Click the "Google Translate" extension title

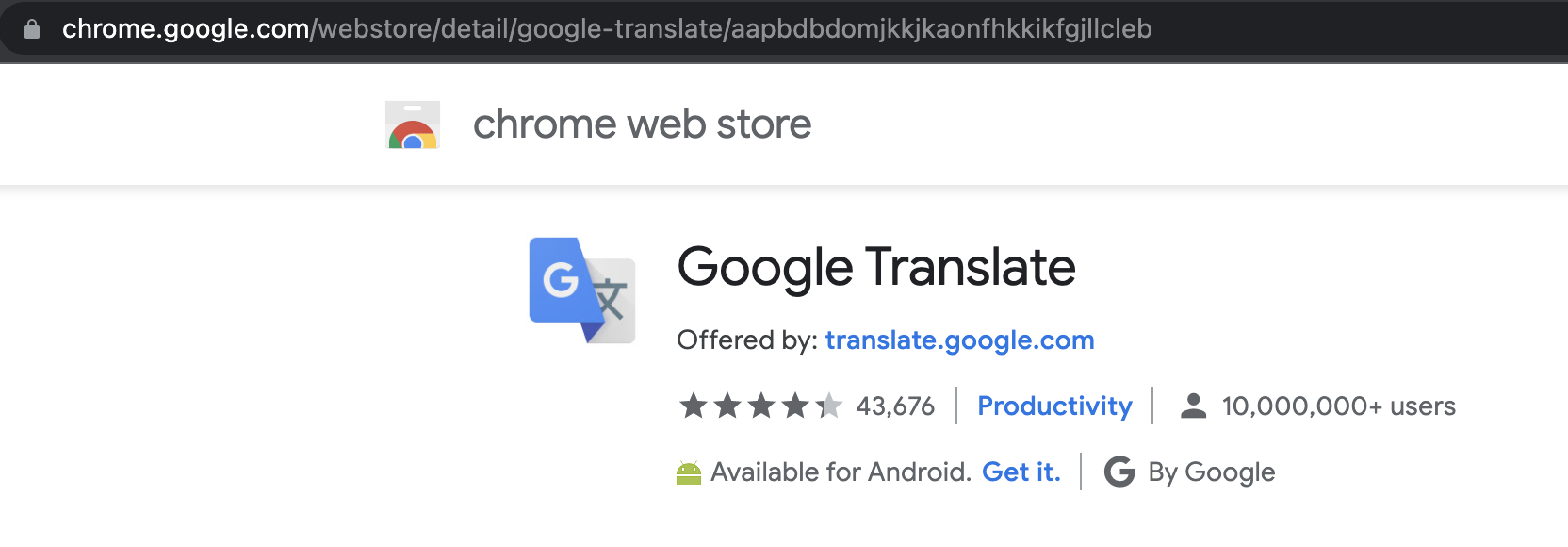click(876, 267)
